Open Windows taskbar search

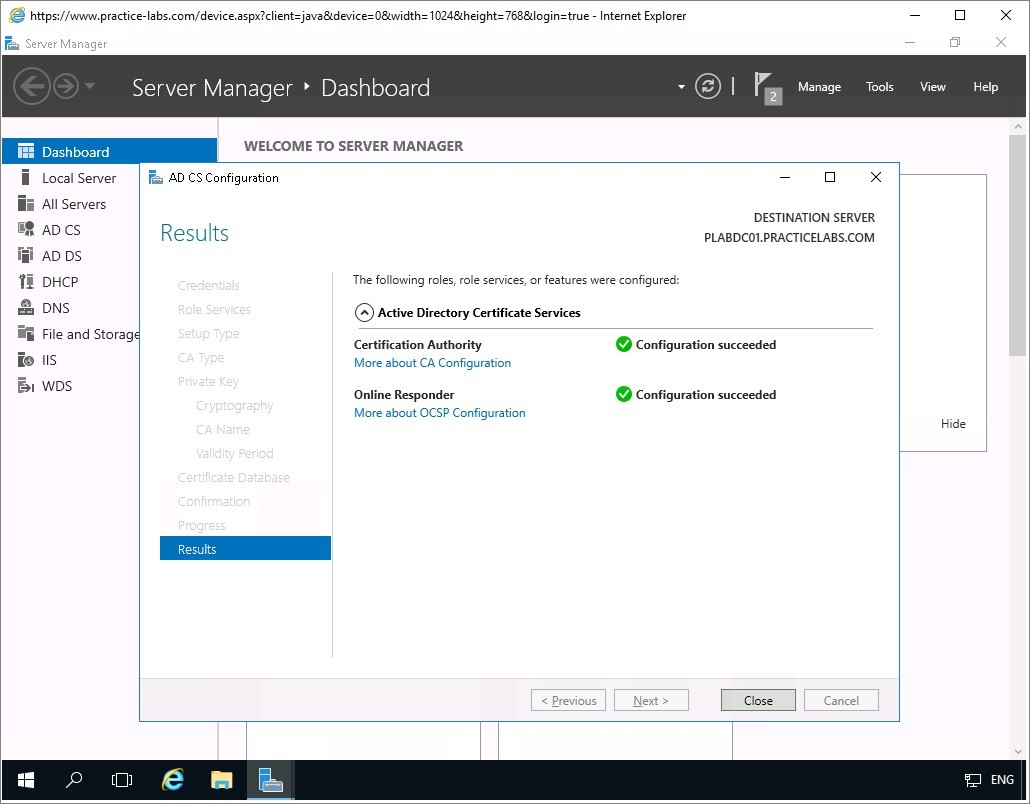point(74,780)
